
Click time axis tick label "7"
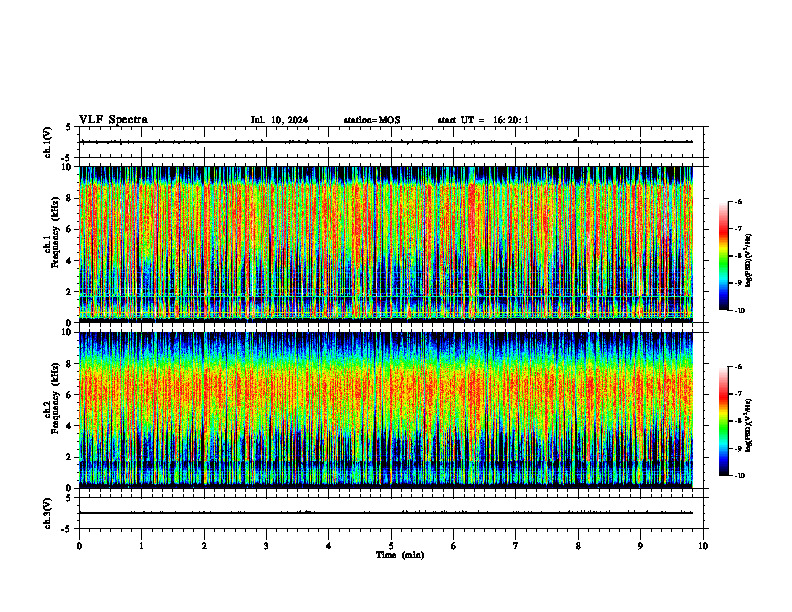pos(516,546)
